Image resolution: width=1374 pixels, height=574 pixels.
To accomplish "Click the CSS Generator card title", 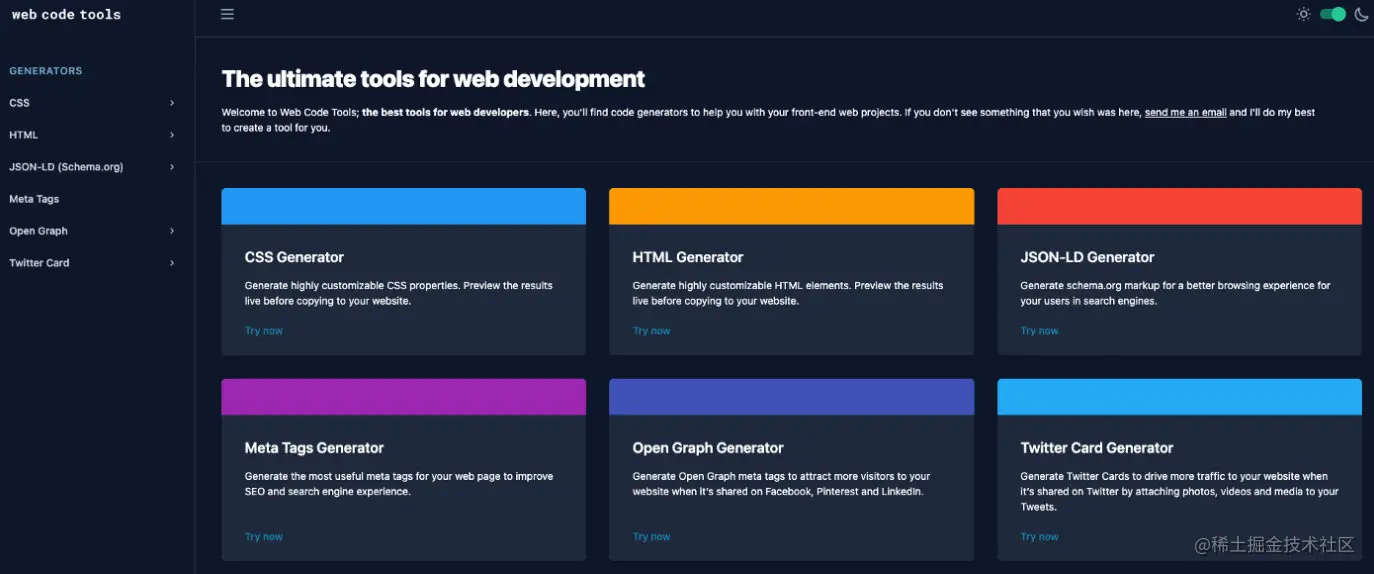I will (294, 257).
